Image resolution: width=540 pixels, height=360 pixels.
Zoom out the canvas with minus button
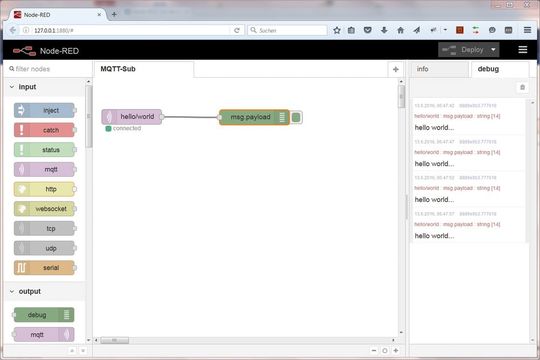click(374, 350)
